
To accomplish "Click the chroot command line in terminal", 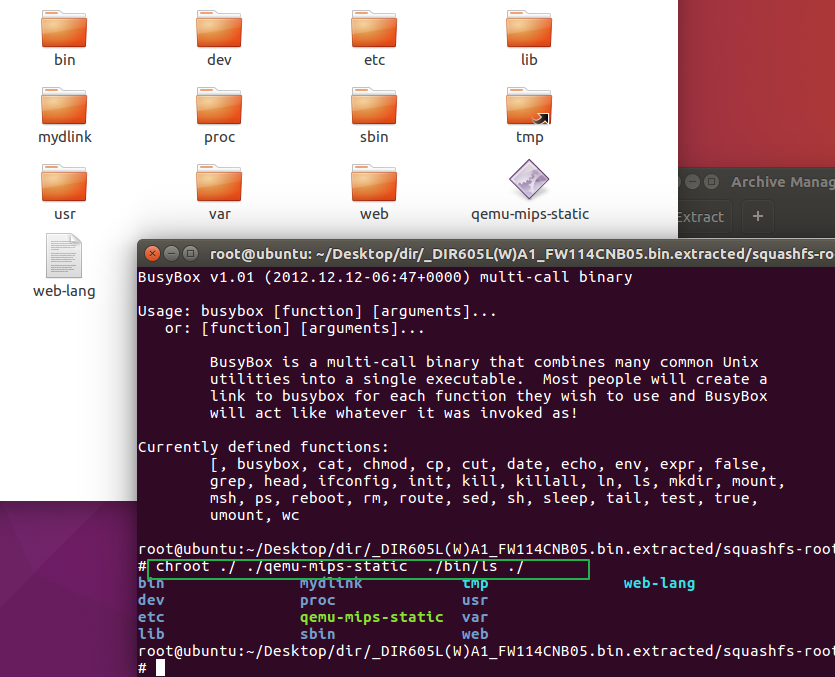I will (x=340, y=566).
